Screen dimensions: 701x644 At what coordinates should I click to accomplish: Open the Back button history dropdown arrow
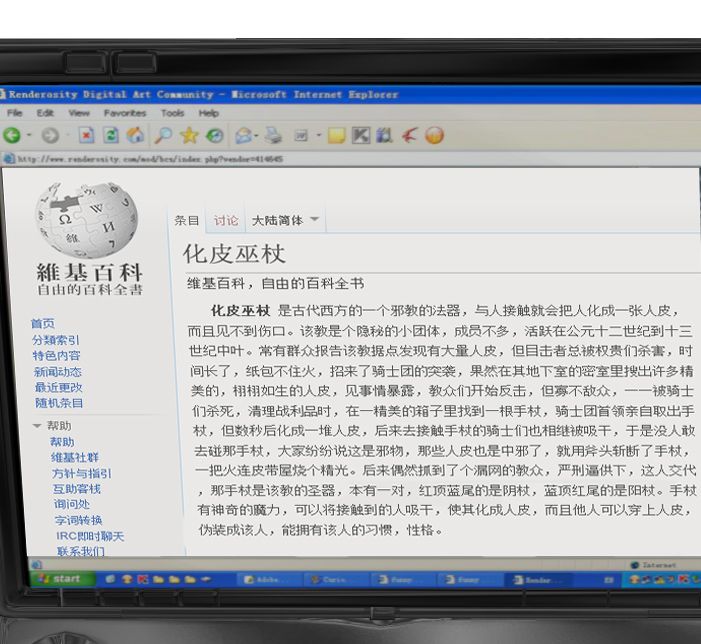pos(29,135)
